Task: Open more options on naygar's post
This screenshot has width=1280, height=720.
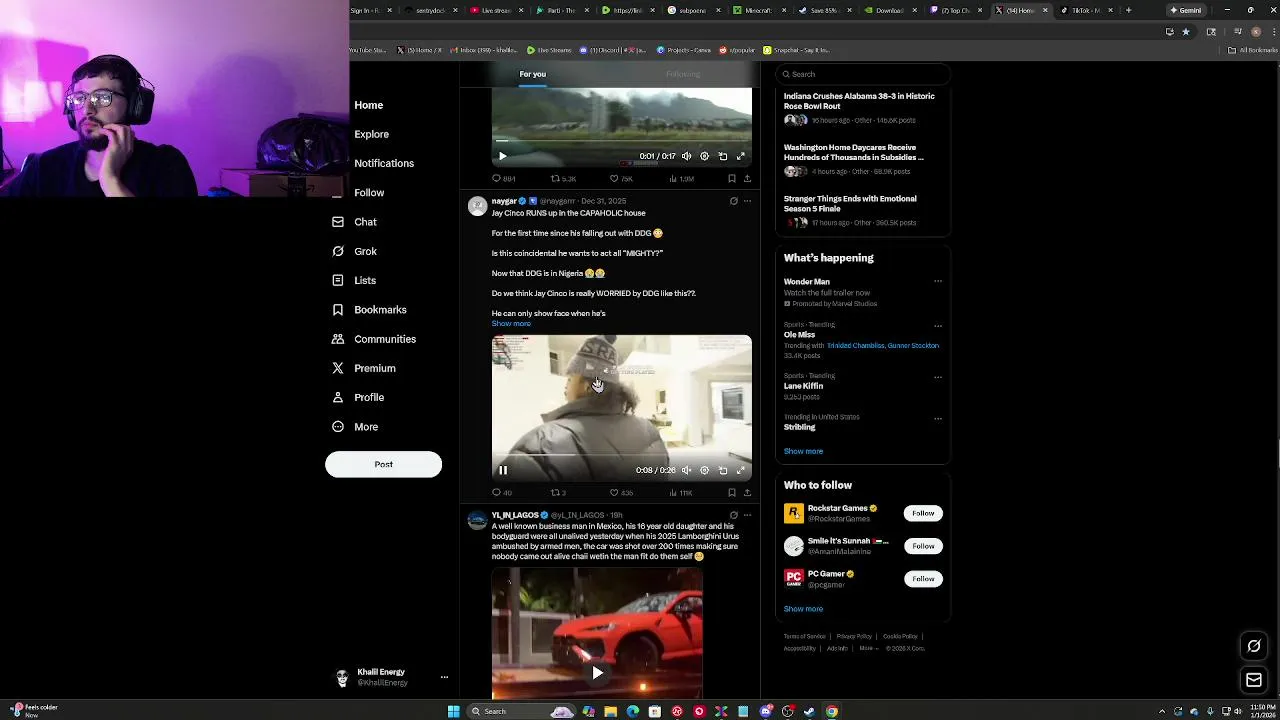Action: tap(747, 201)
